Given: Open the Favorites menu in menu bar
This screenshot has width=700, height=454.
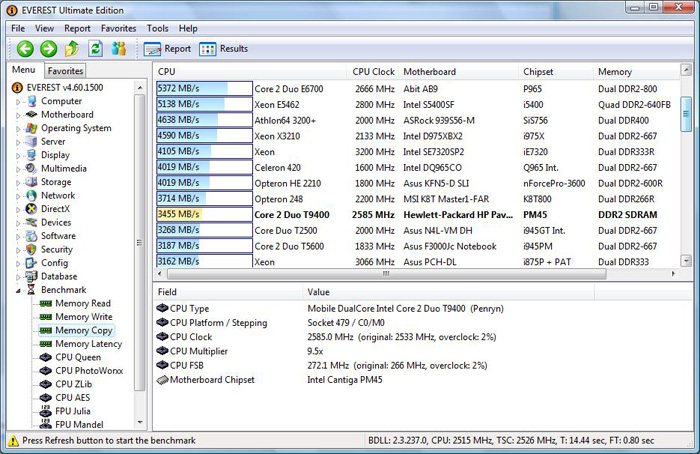Looking at the screenshot, I should pyautogui.click(x=118, y=28).
